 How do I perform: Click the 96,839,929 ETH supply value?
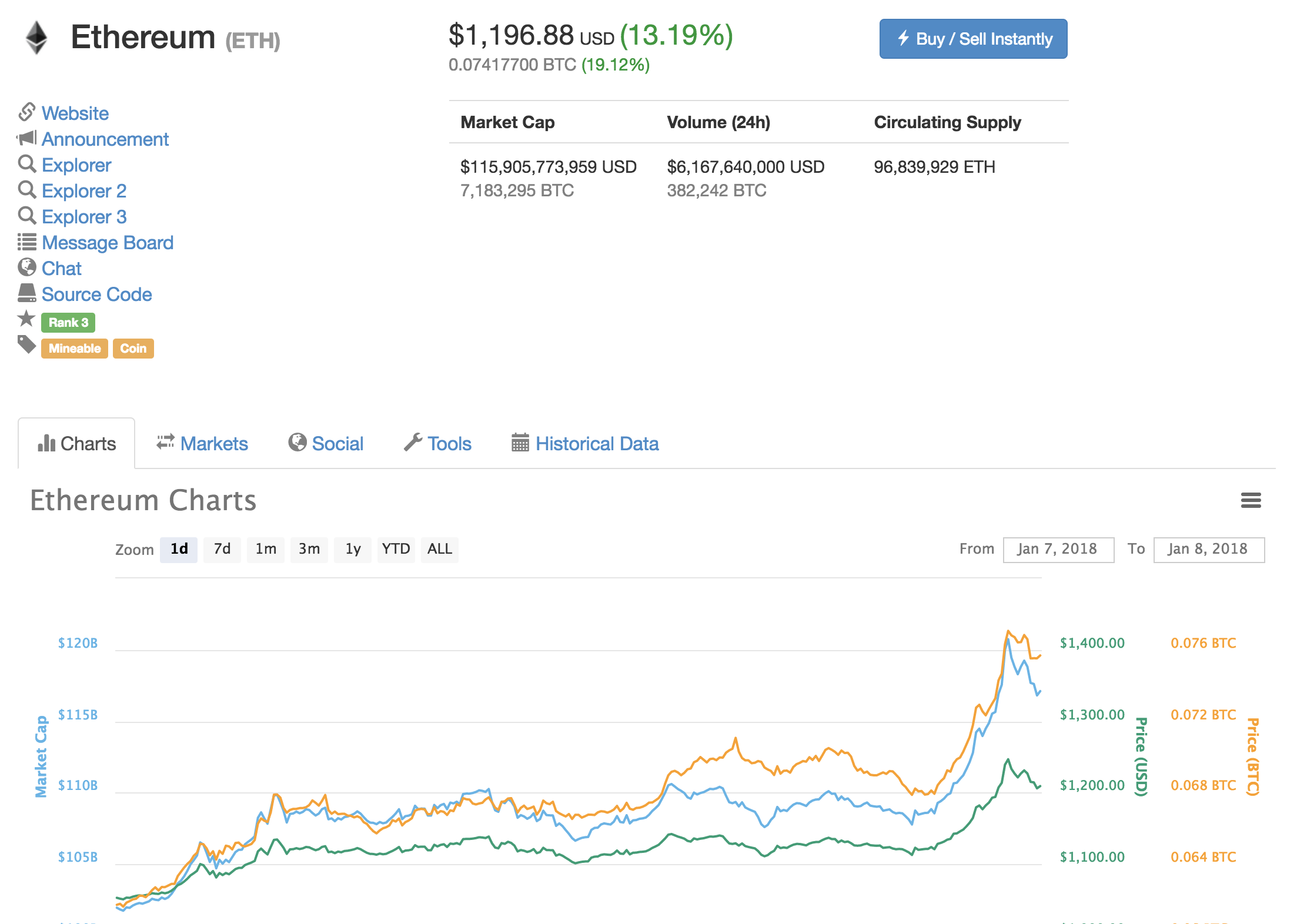coord(934,167)
